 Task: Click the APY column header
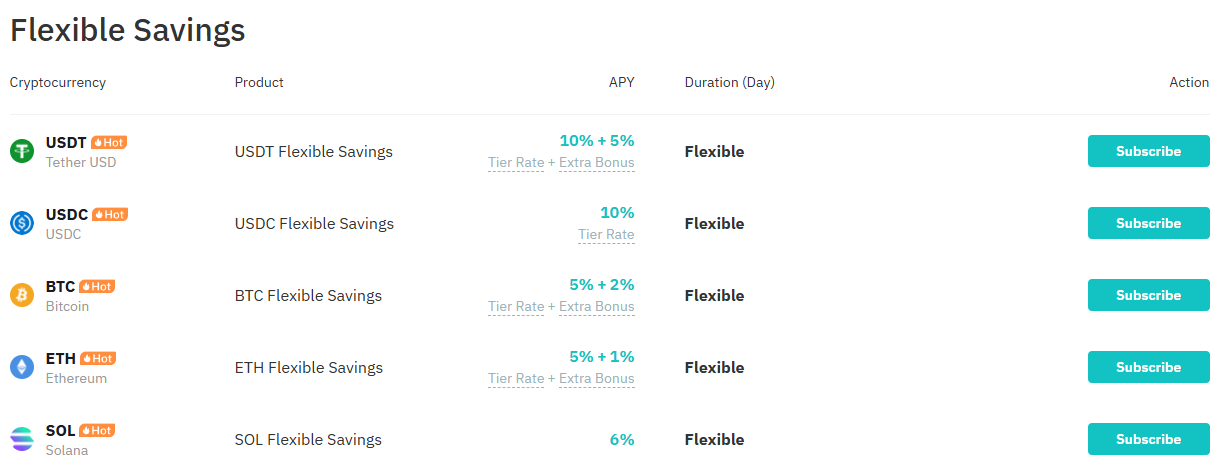[622, 82]
